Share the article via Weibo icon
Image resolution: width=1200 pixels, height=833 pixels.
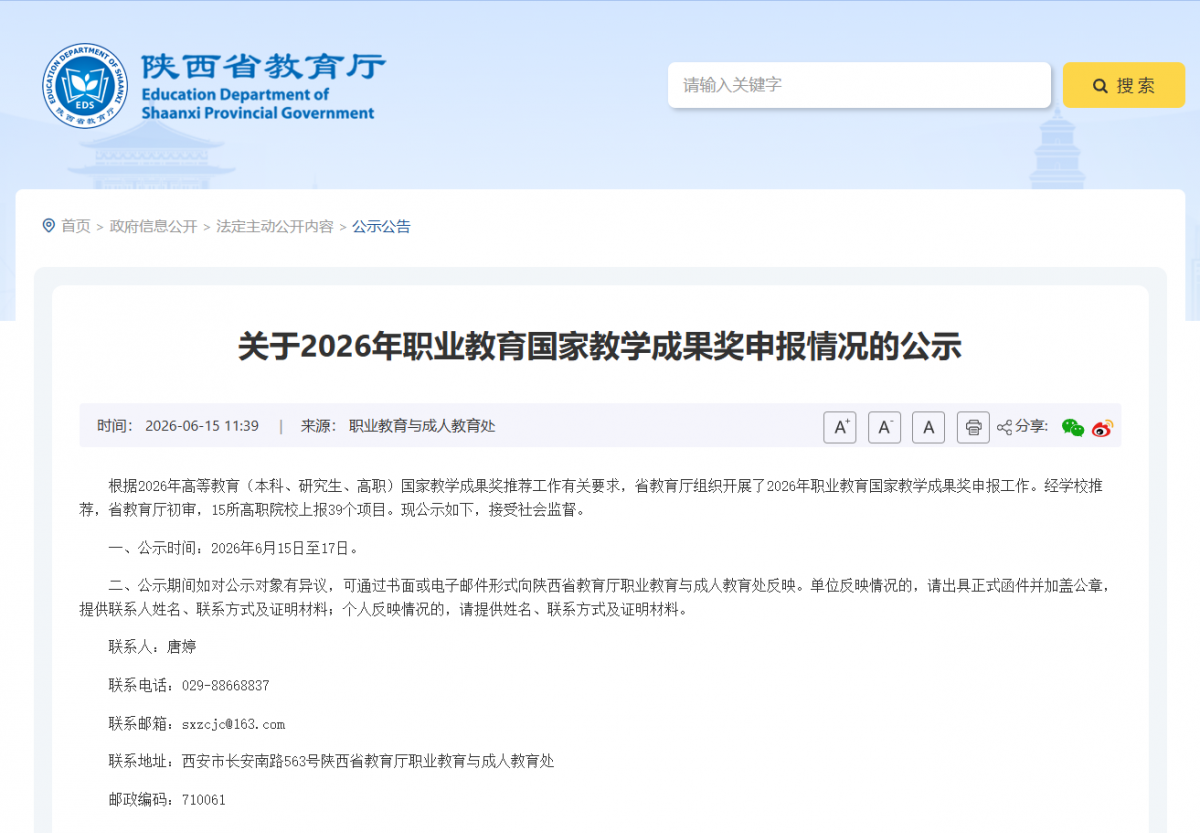click(x=1102, y=428)
